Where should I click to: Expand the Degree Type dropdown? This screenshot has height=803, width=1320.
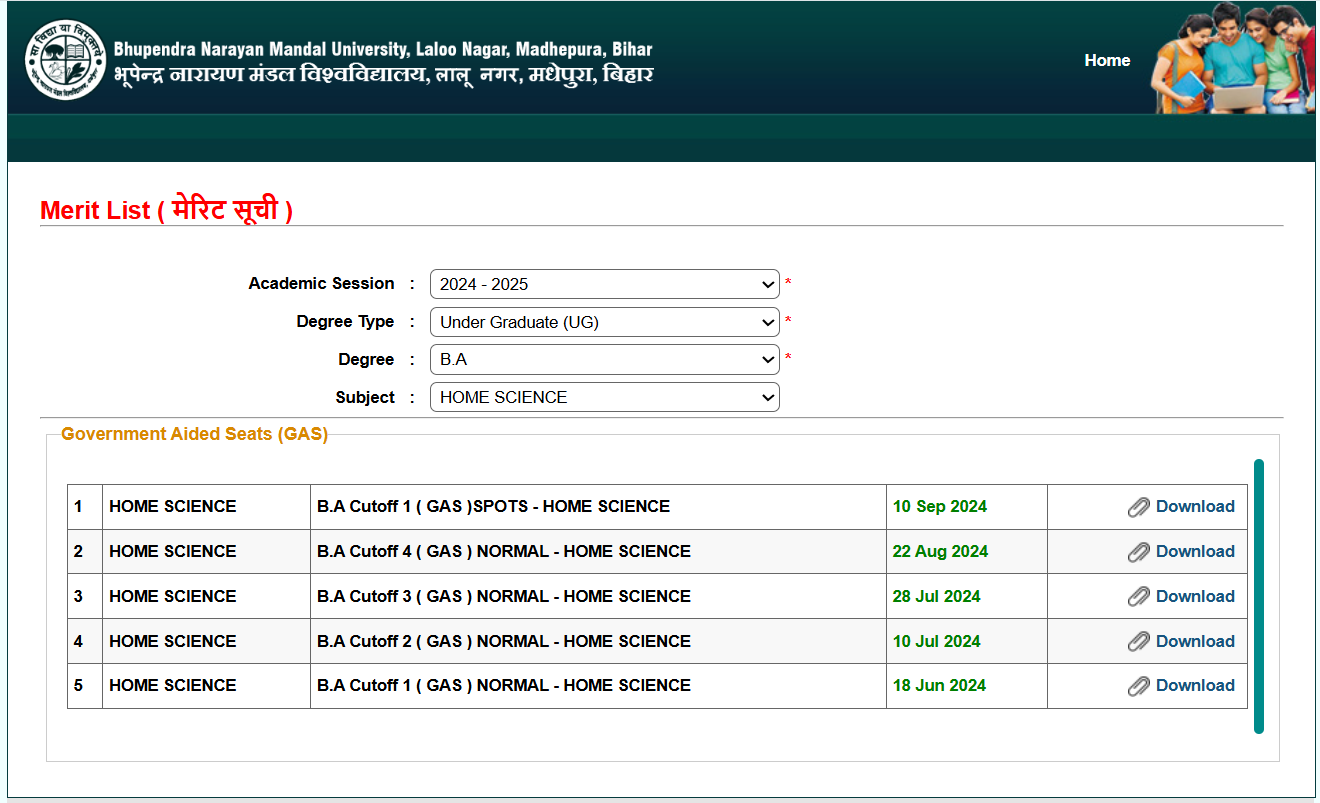pyautogui.click(x=605, y=322)
